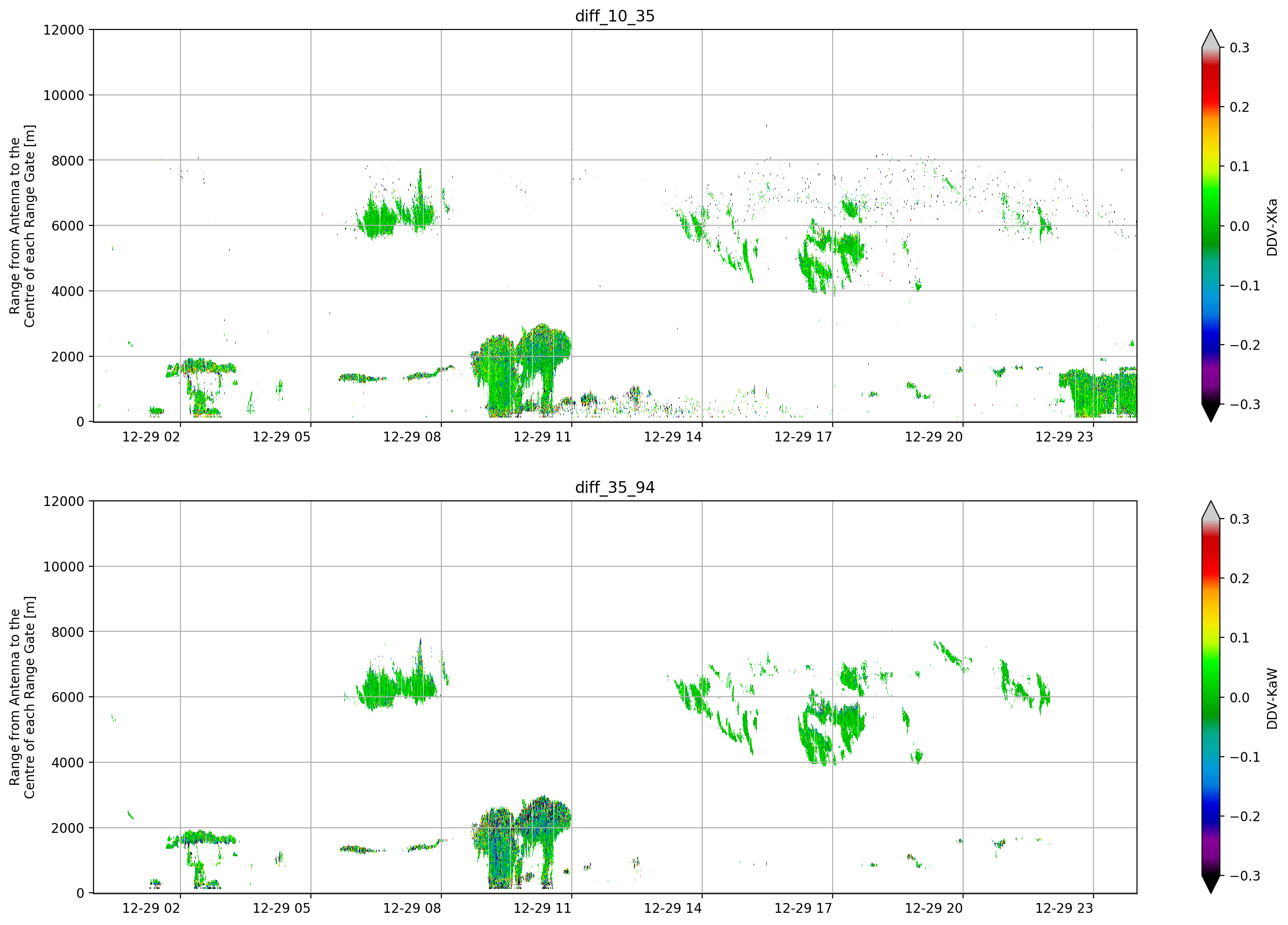Click the 6000 y-tick of diff_35_94 plot
The height and width of the screenshot is (925, 1288).
68,698
